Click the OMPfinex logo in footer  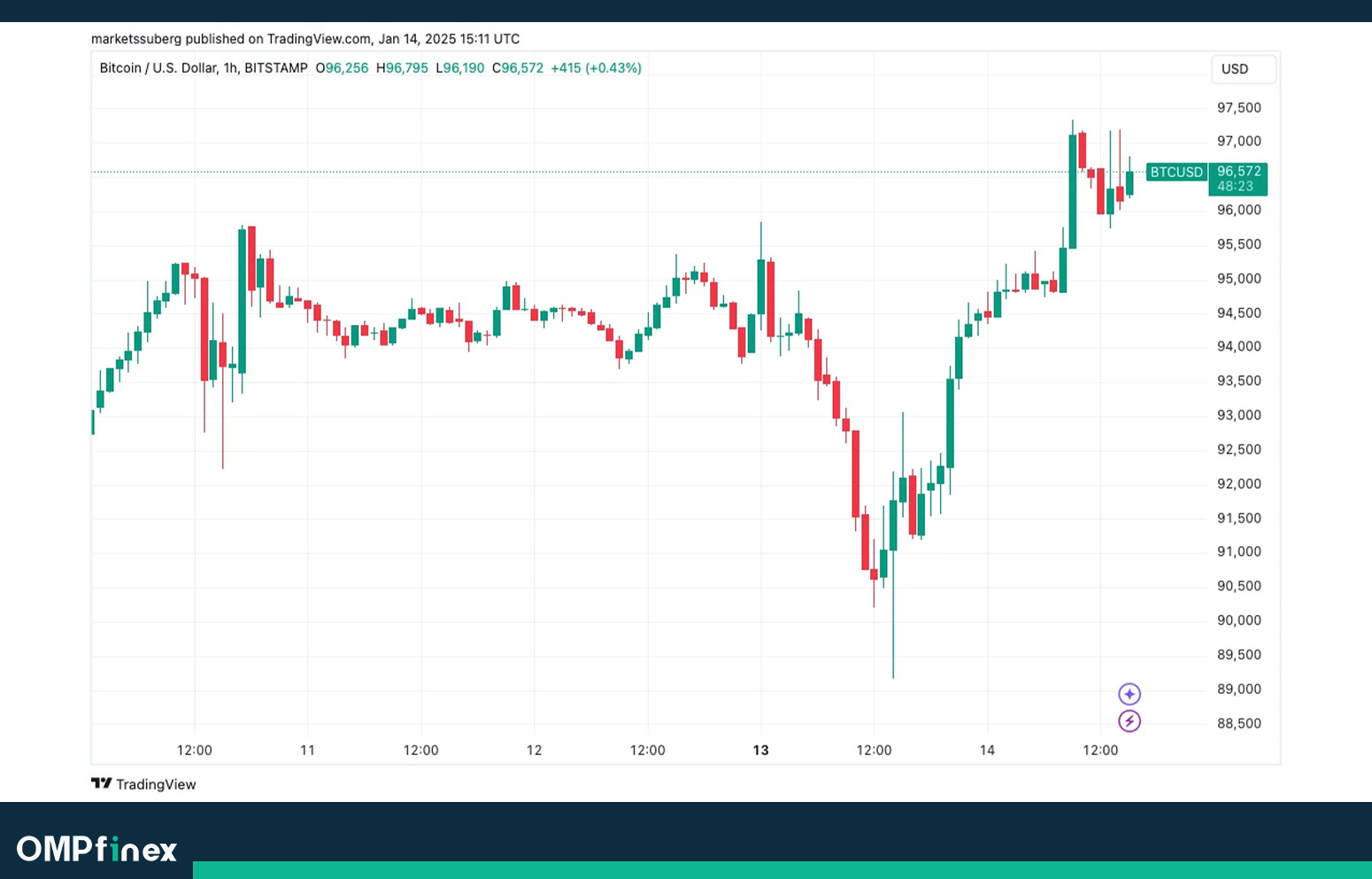97,849
